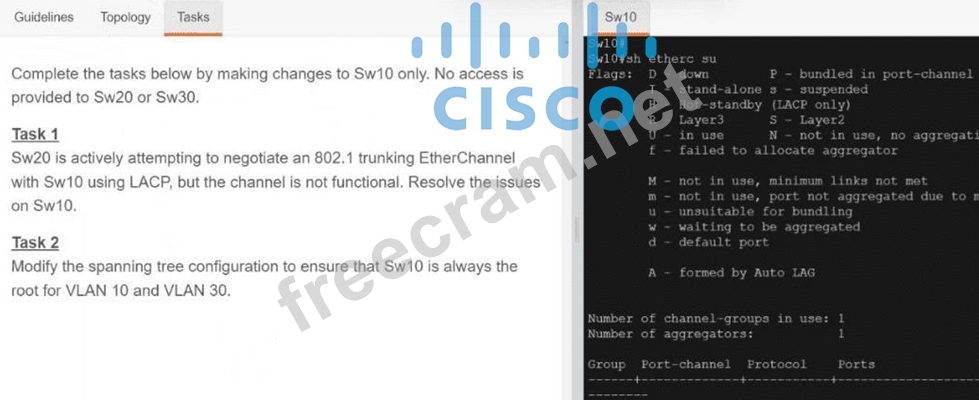979x400 pixels.
Task: Activate the Sw10 console tab
Action: click(x=621, y=17)
